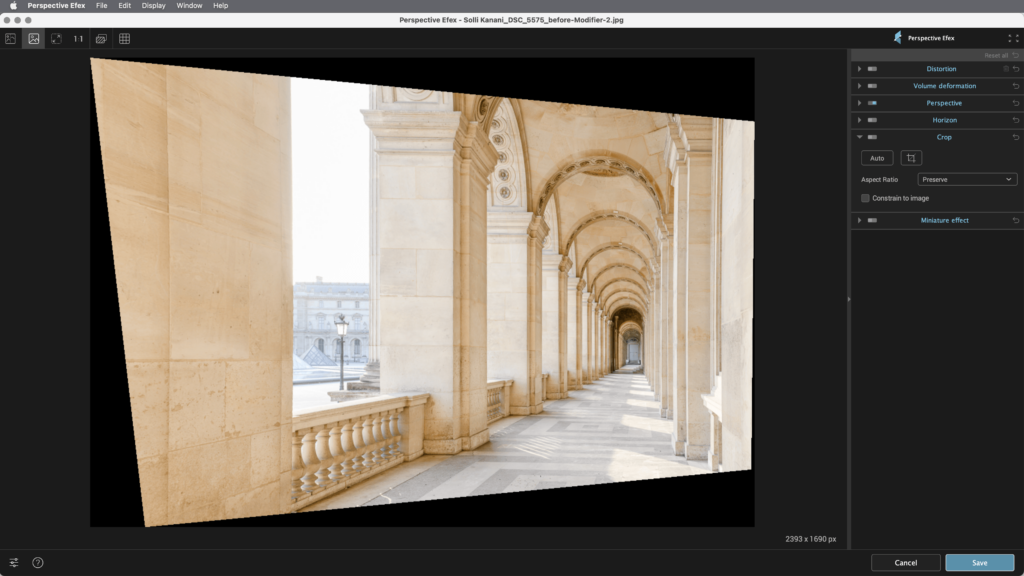Image resolution: width=1024 pixels, height=576 pixels.
Task: Click the Horizon section title
Action: (944, 120)
